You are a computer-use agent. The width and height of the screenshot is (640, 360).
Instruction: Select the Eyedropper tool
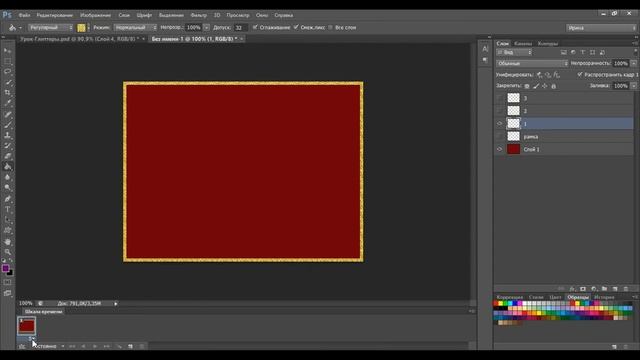click(x=7, y=103)
